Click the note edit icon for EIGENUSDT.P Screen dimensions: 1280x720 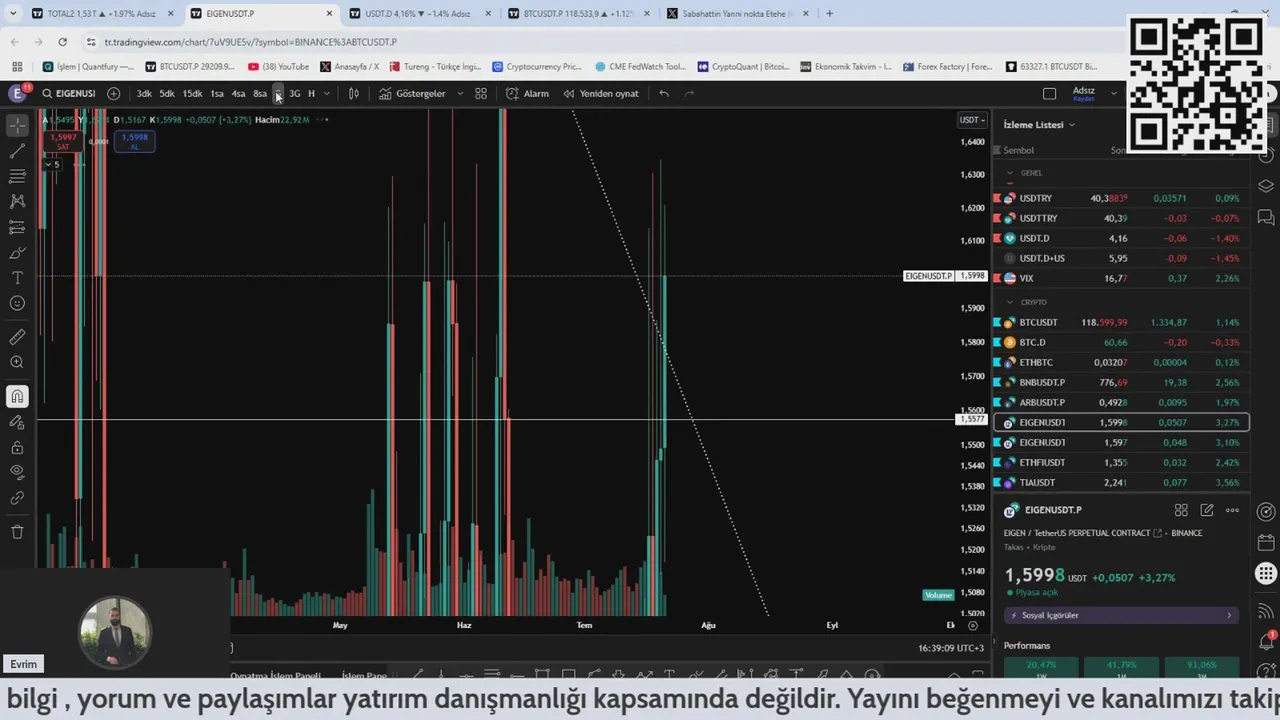(x=1207, y=510)
